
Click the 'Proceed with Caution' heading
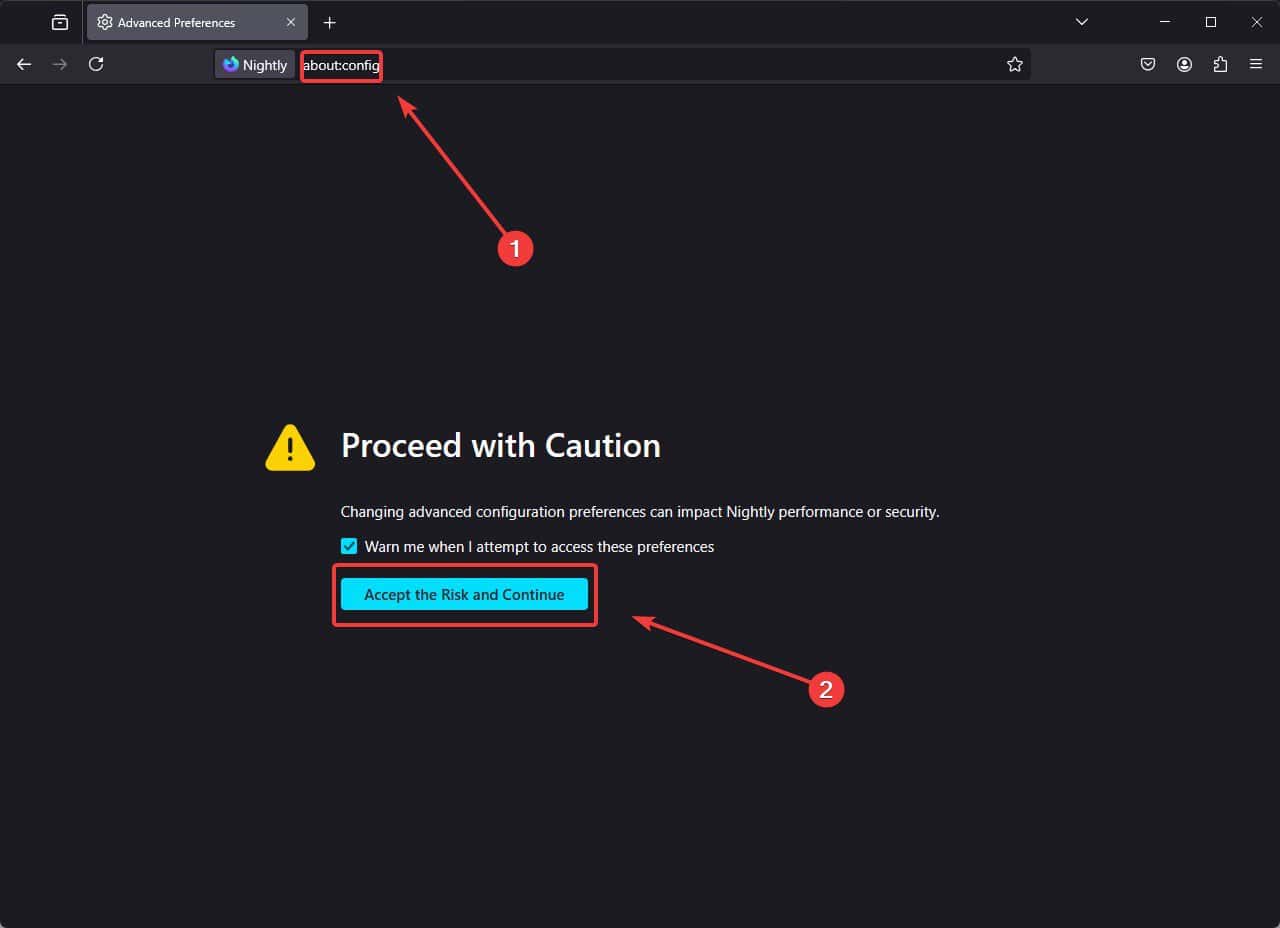[x=500, y=446]
